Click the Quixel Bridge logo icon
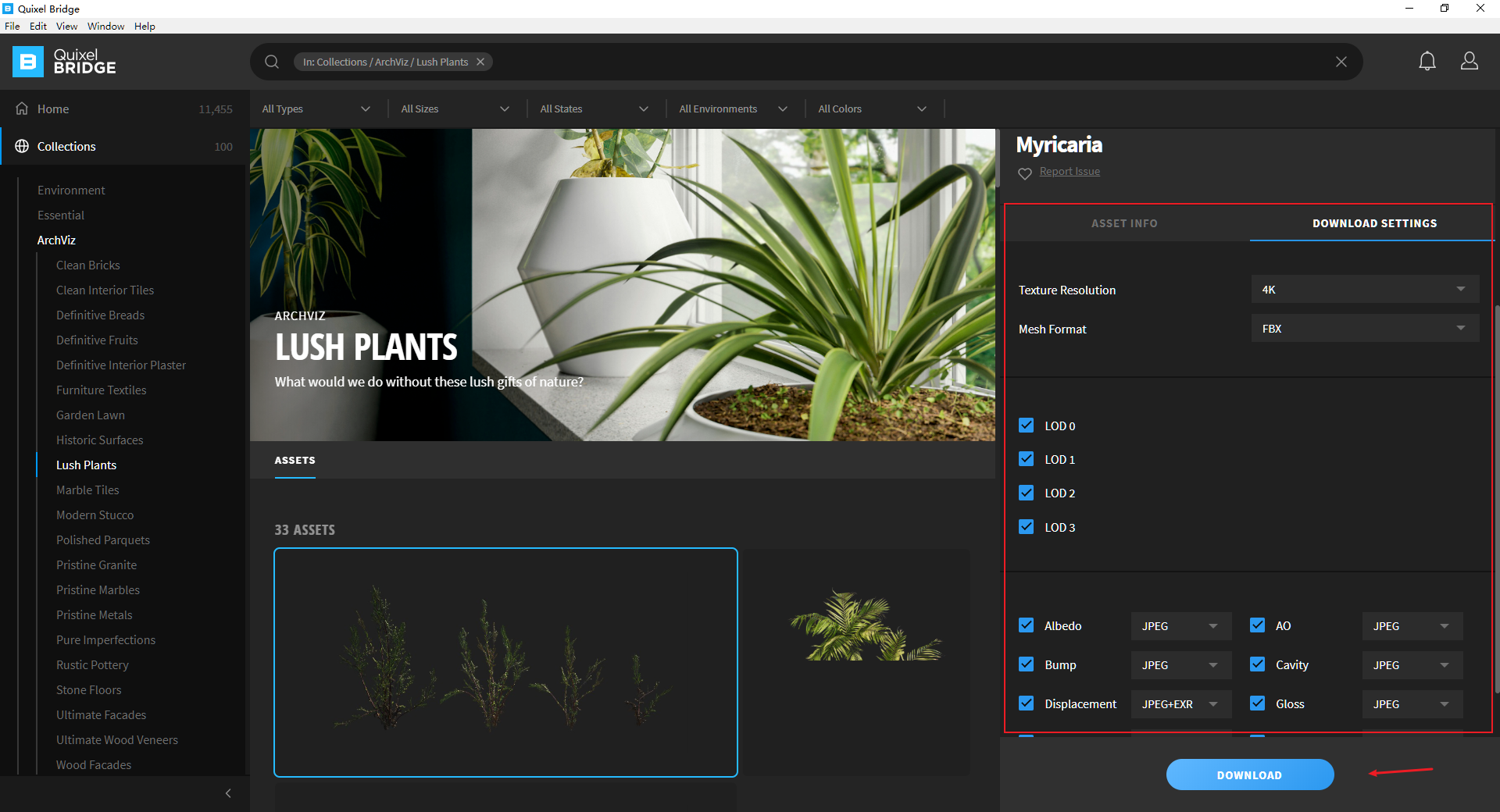Viewport: 1500px width, 812px height. click(x=28, y=62)
